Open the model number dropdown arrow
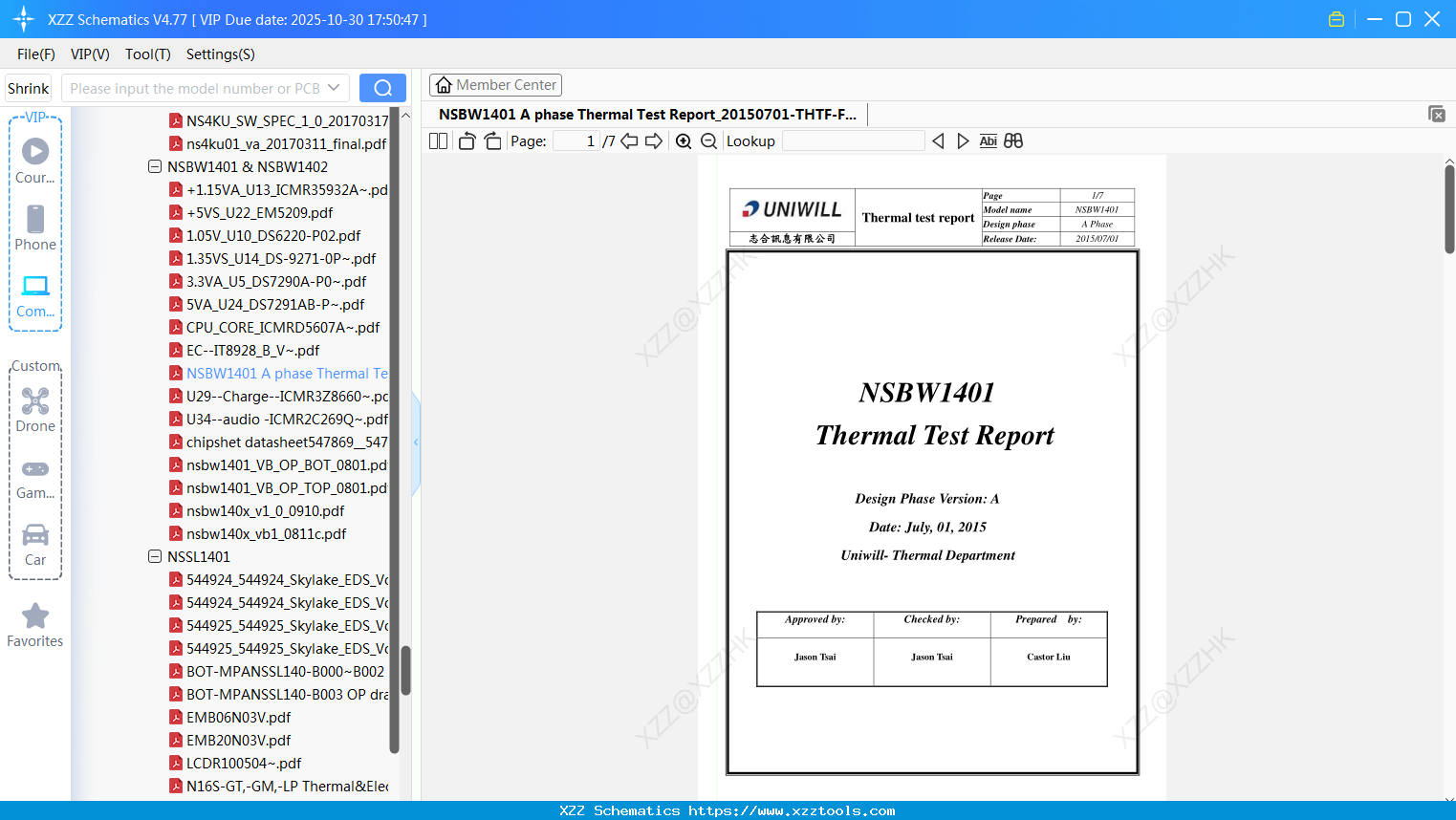This screenshot has width=1456, height=820. tap(334, 88)
